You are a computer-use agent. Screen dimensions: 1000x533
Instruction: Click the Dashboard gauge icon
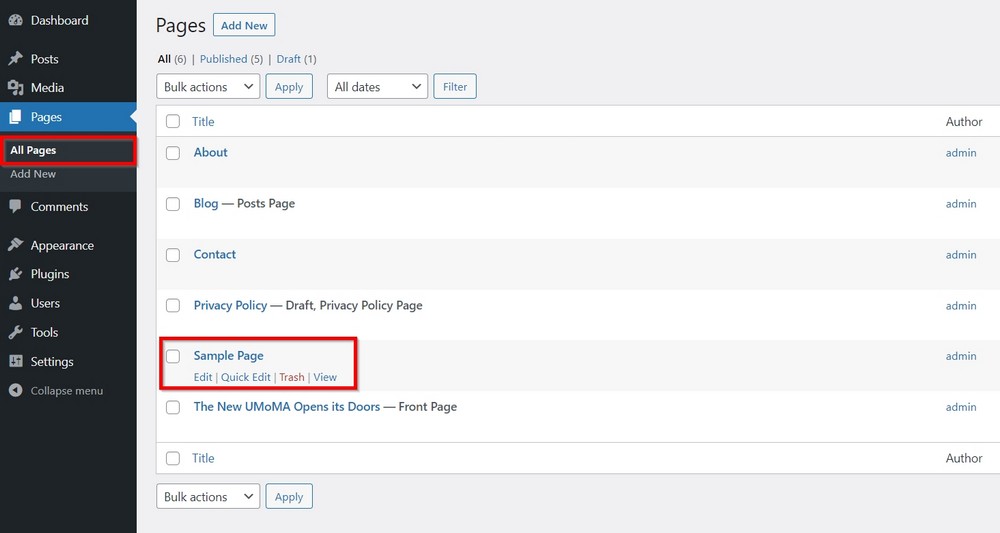15,20
